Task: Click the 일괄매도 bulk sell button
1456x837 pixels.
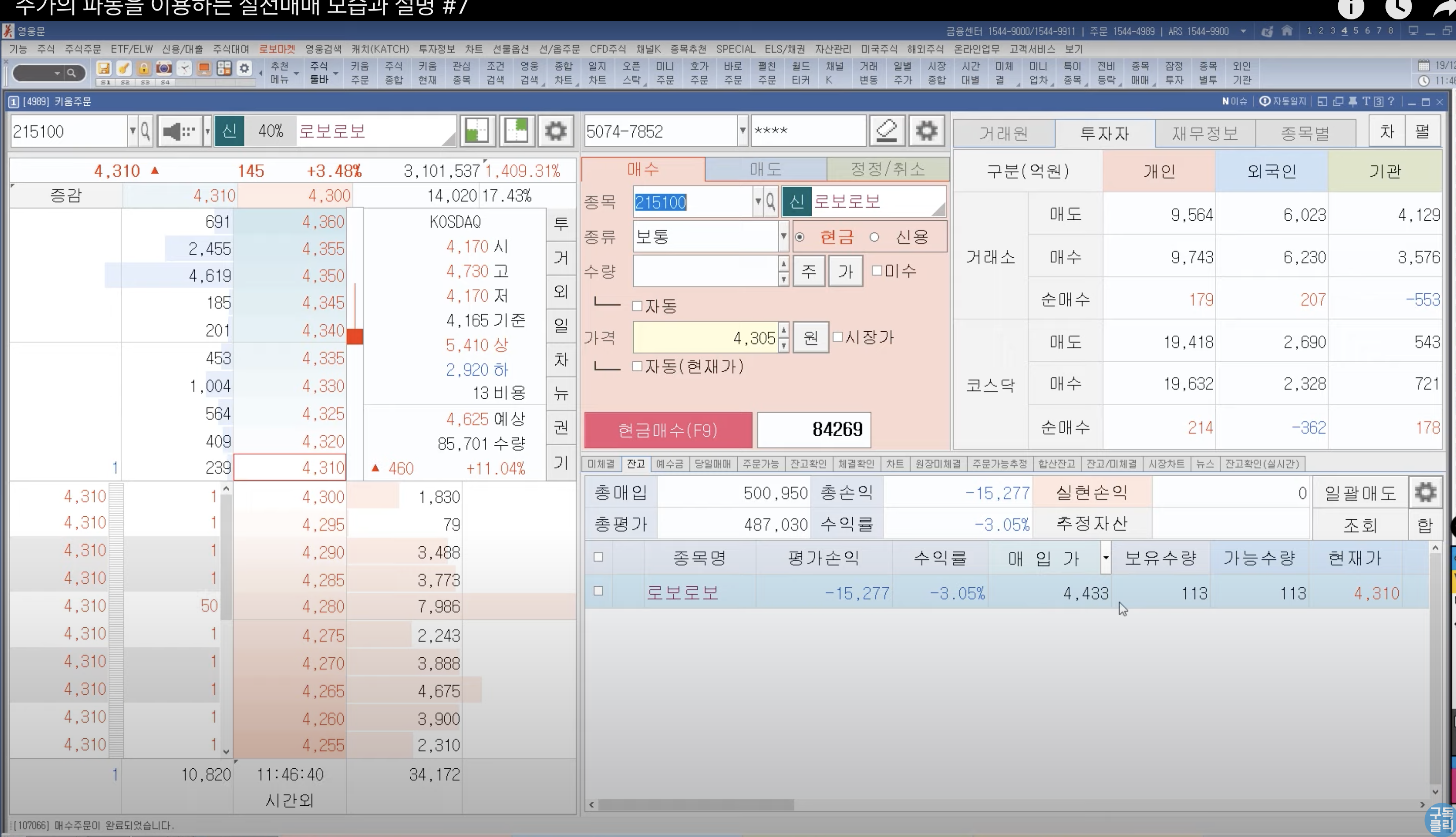Action: coord(1360,493)
